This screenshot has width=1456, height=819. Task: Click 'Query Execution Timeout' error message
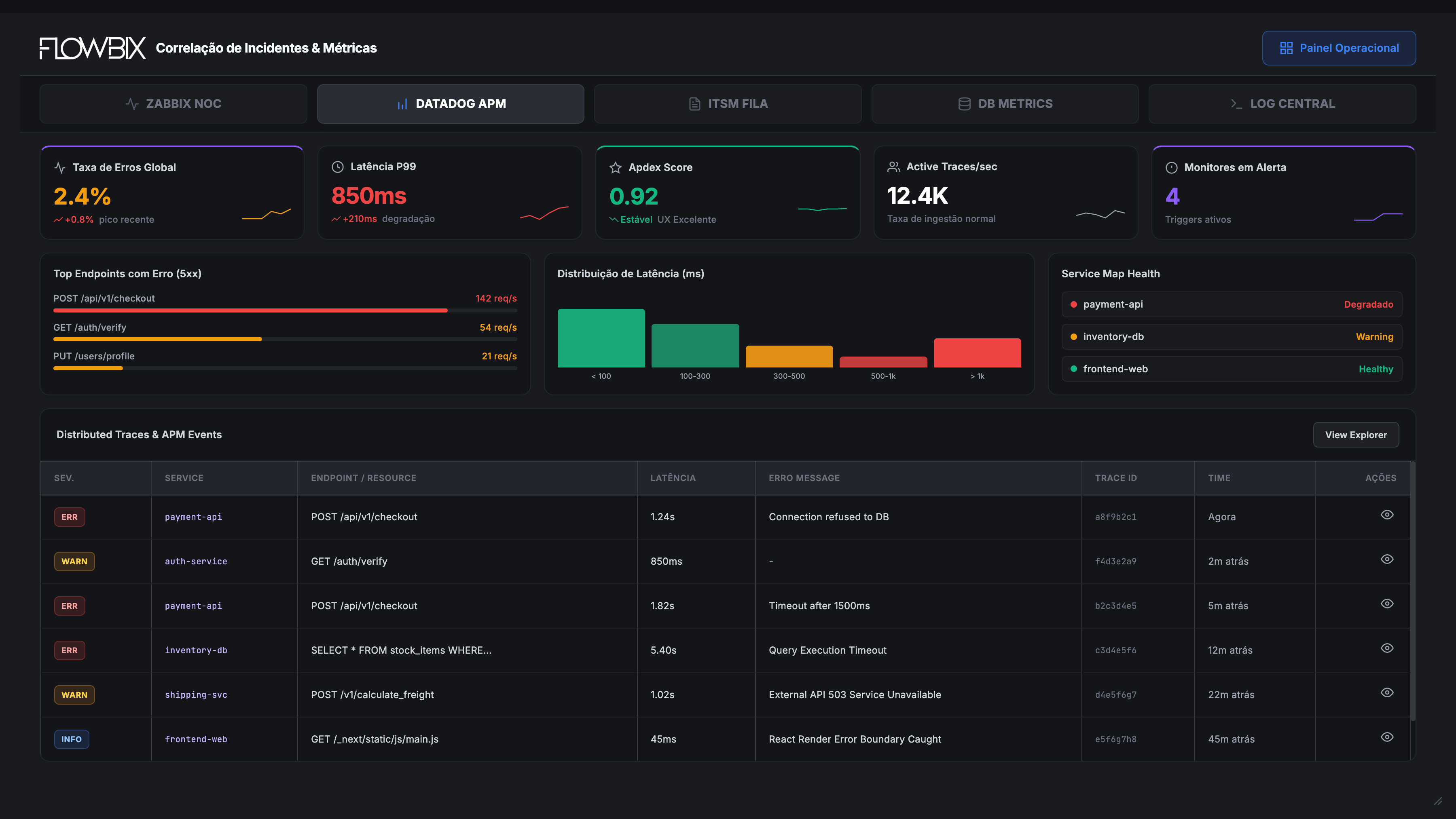point(827,650)
